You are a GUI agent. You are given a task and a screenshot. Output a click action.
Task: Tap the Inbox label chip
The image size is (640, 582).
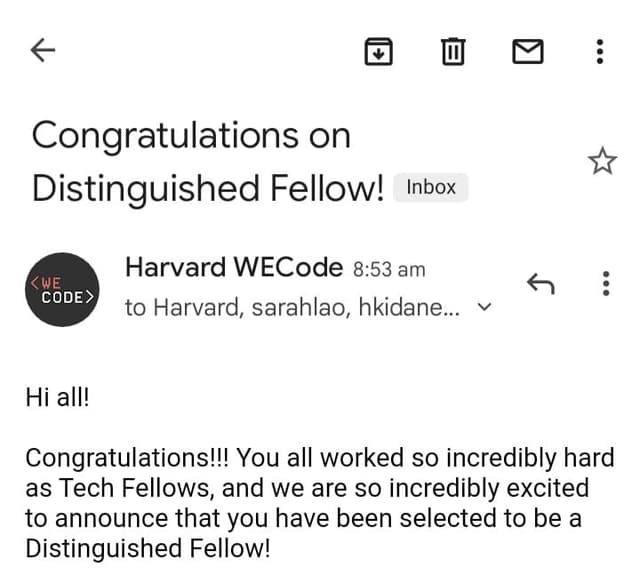[x=431, y=187]
